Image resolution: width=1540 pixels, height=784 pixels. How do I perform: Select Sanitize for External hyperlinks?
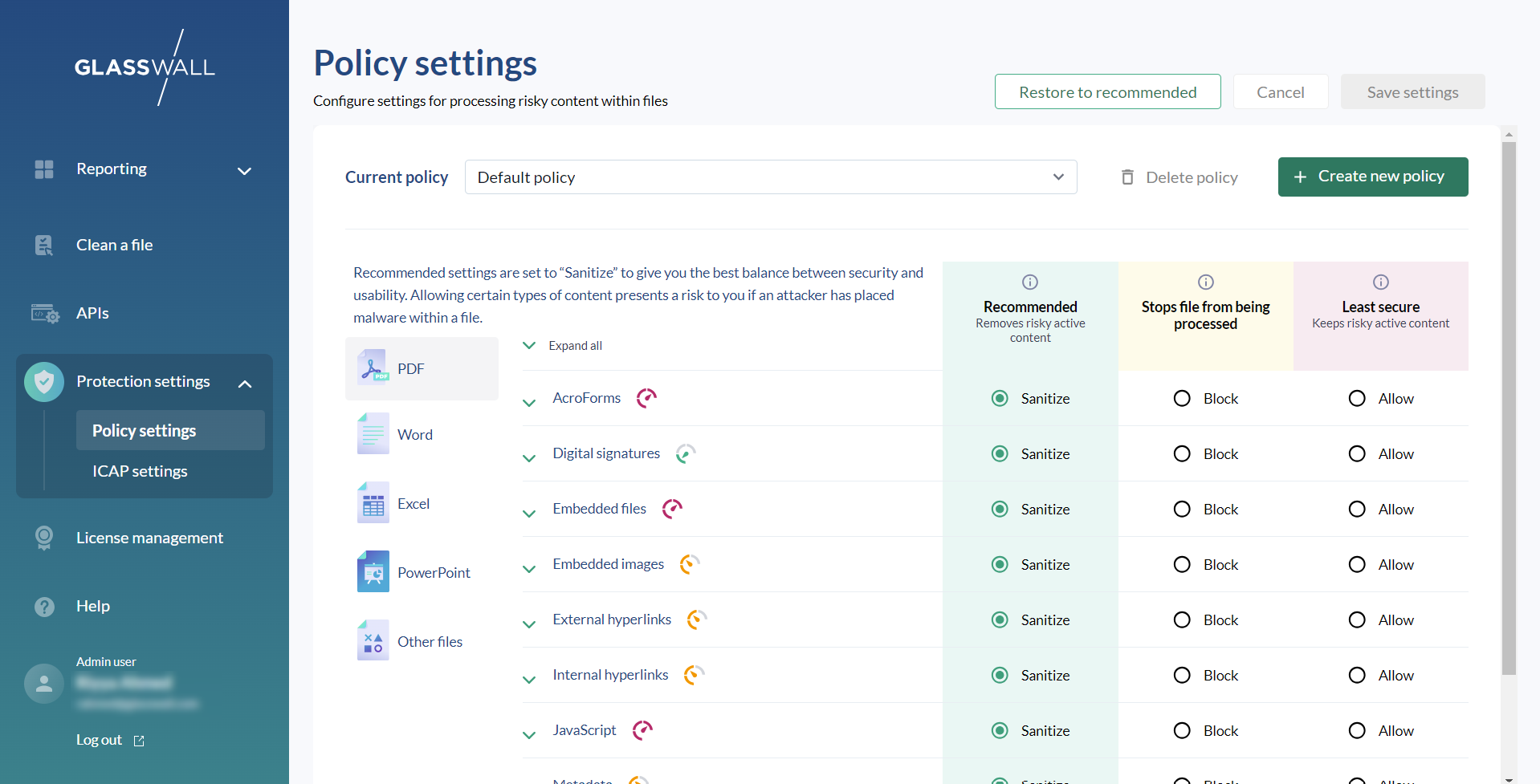pos(1000,620)
